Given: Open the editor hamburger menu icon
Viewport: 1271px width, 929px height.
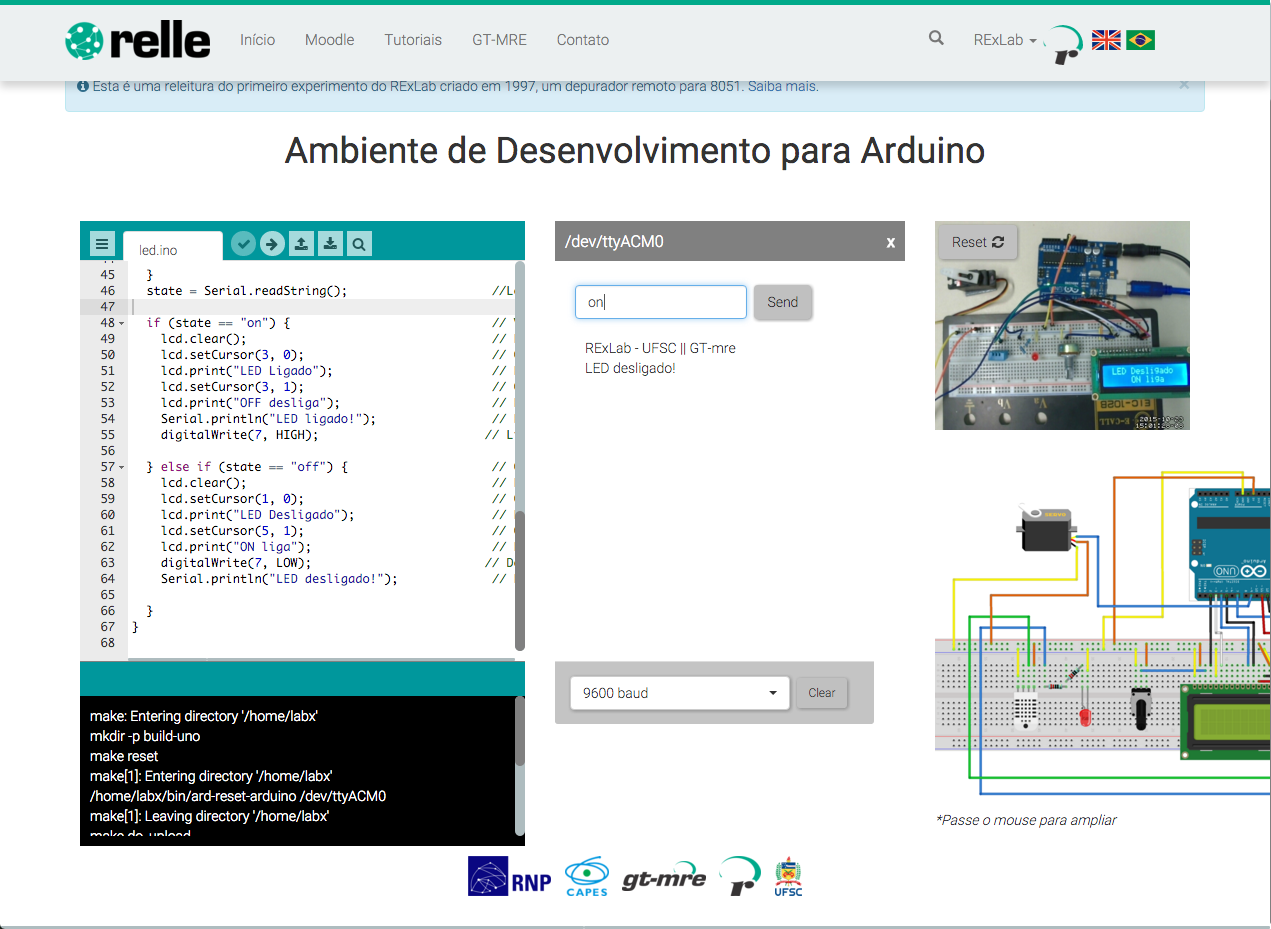Looking at the screenshot, I should (x=101, y=243).
